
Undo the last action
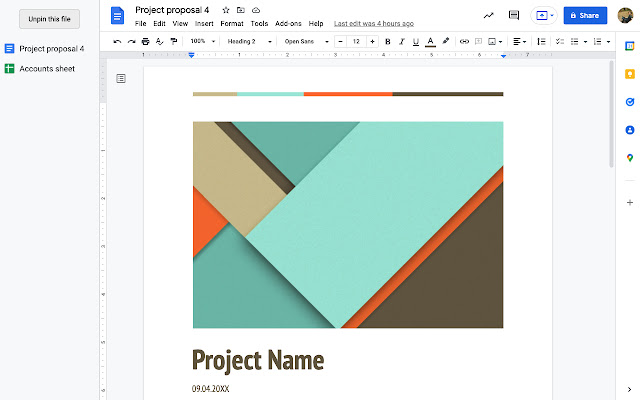coord(117,41)
